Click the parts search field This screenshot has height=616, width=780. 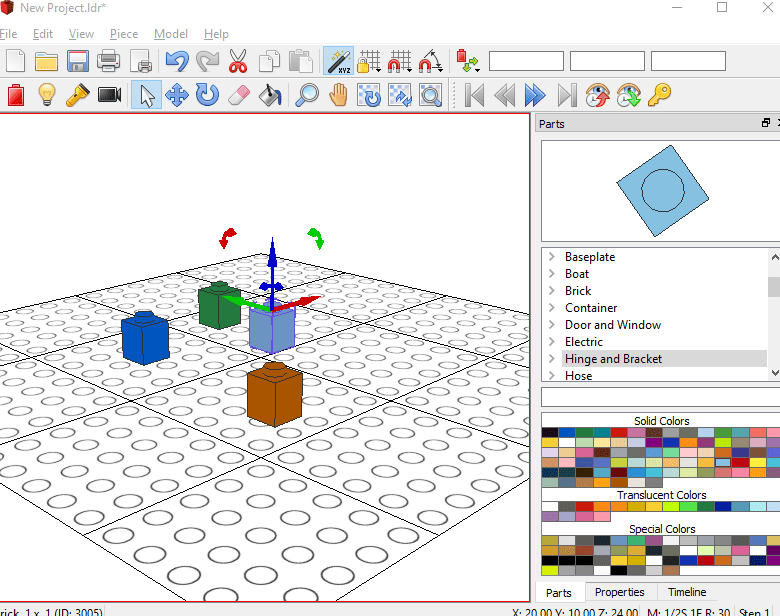pyautogui.click(x=660, y=397)
